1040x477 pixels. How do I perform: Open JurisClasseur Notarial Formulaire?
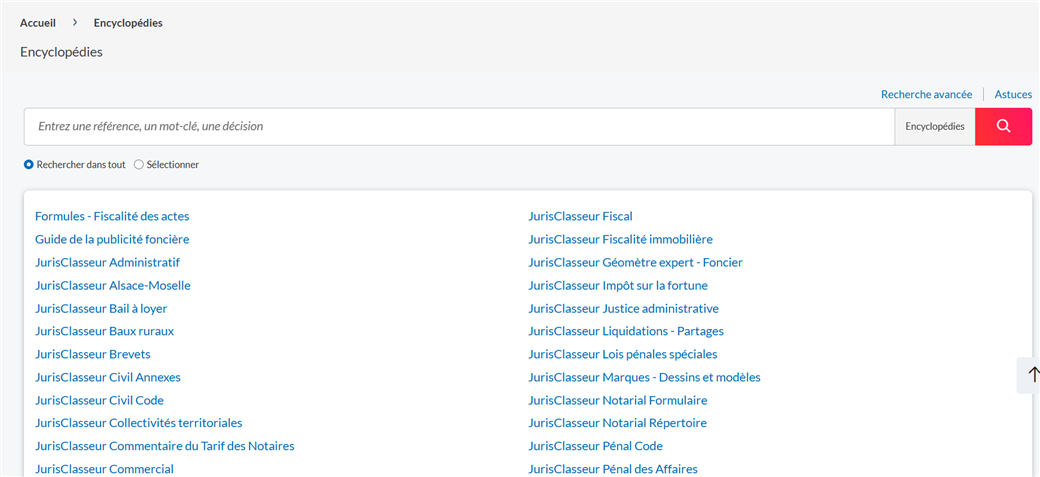(x=618, y=400)
